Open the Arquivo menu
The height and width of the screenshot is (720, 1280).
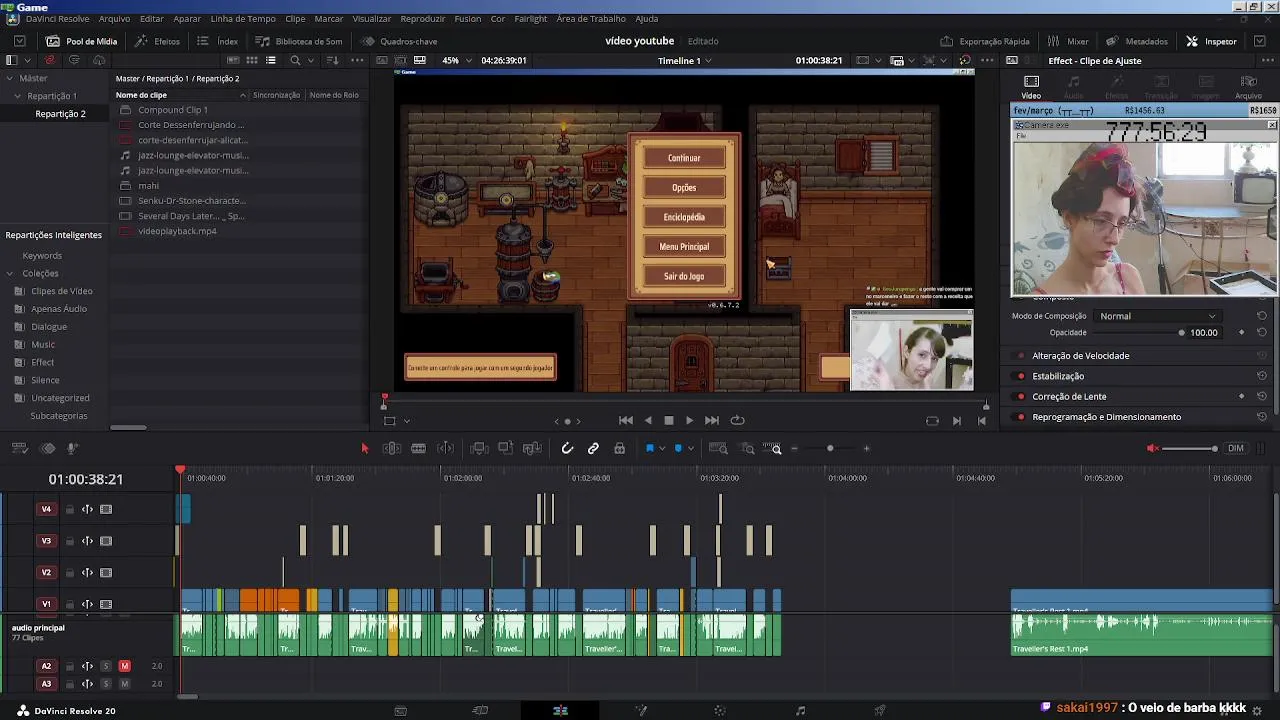pos(114,19)
